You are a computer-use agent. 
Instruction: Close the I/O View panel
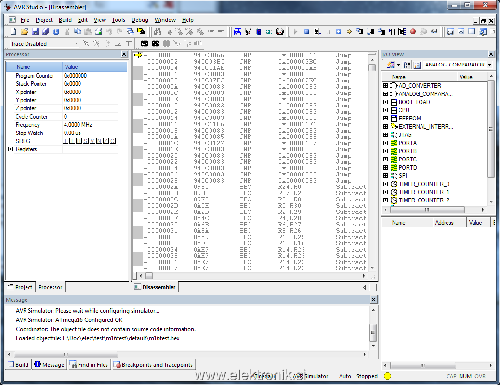[x=491, y=54]
